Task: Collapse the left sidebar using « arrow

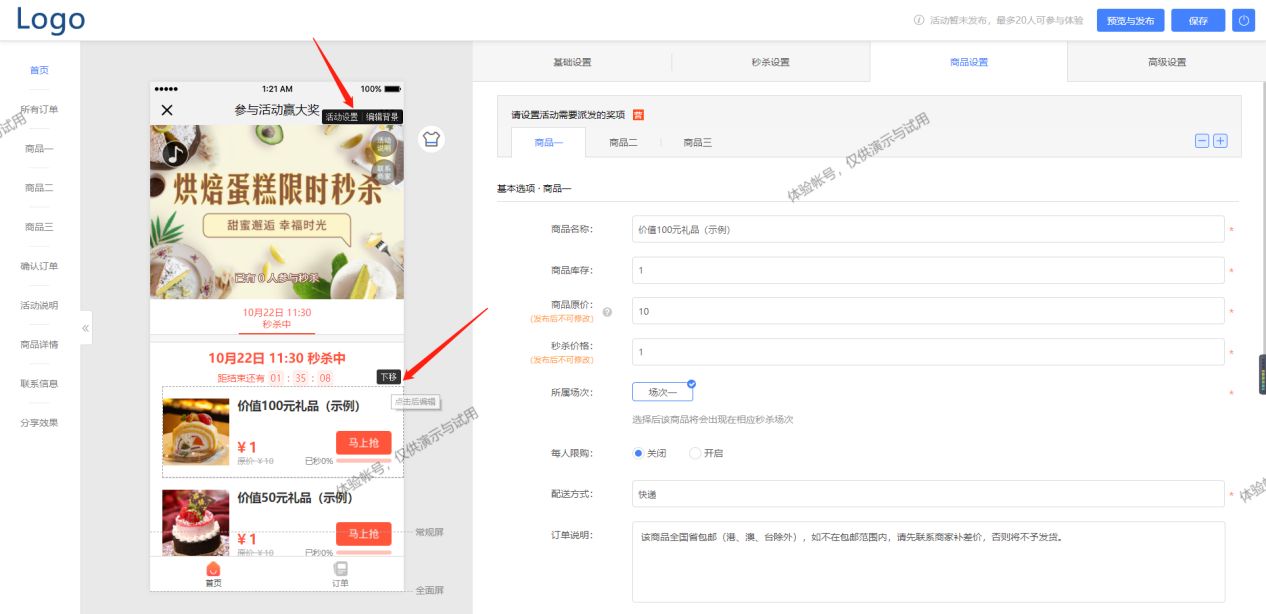Action: tap(85, 327)
